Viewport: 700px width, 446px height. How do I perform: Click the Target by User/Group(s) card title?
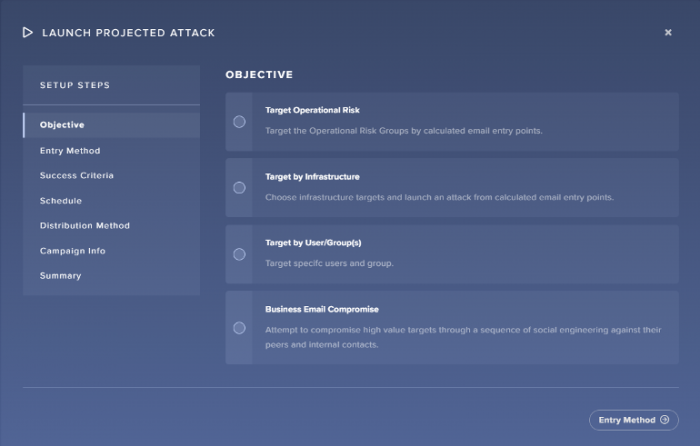pyautogui.click(x=313, y=243)
